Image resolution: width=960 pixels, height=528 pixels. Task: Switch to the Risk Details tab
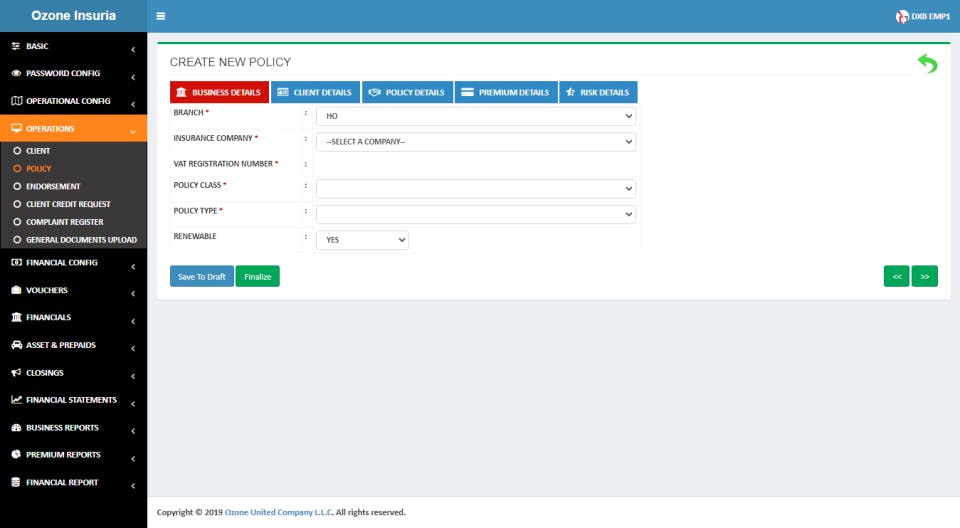point(598,92)
